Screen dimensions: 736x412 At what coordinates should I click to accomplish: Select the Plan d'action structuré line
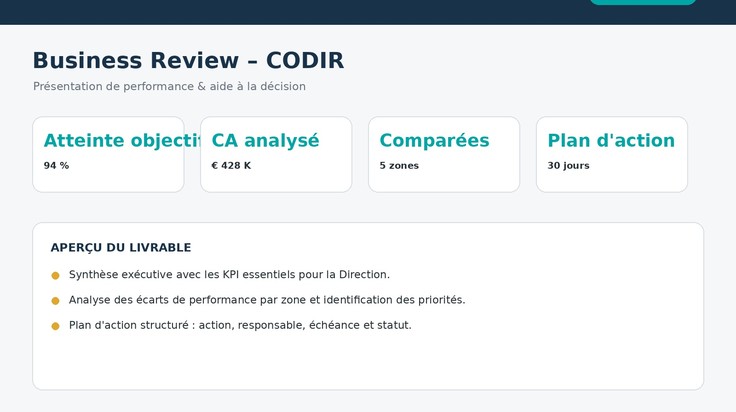[240, 325]
